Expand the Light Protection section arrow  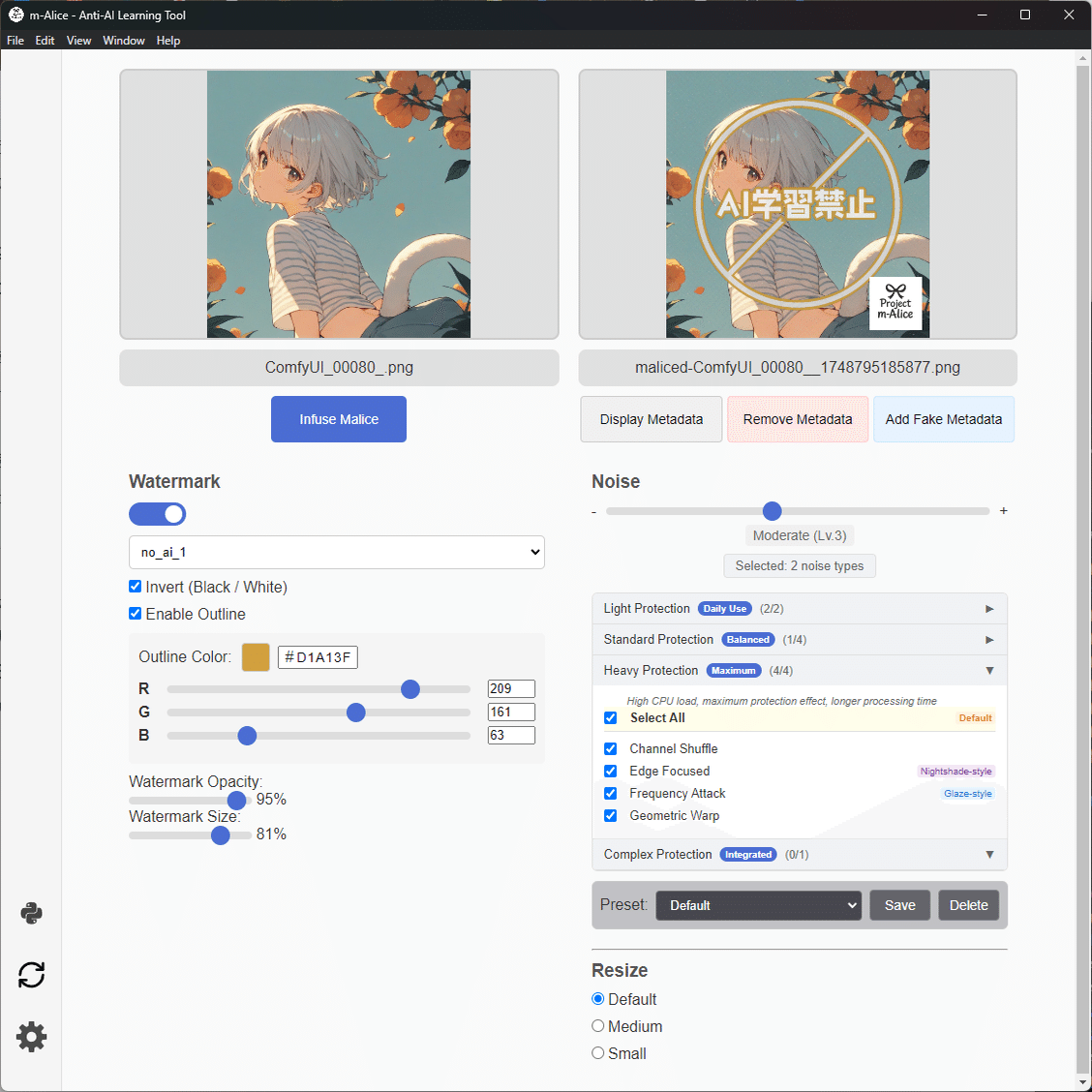pyautogui.click(x=989, y=609)
